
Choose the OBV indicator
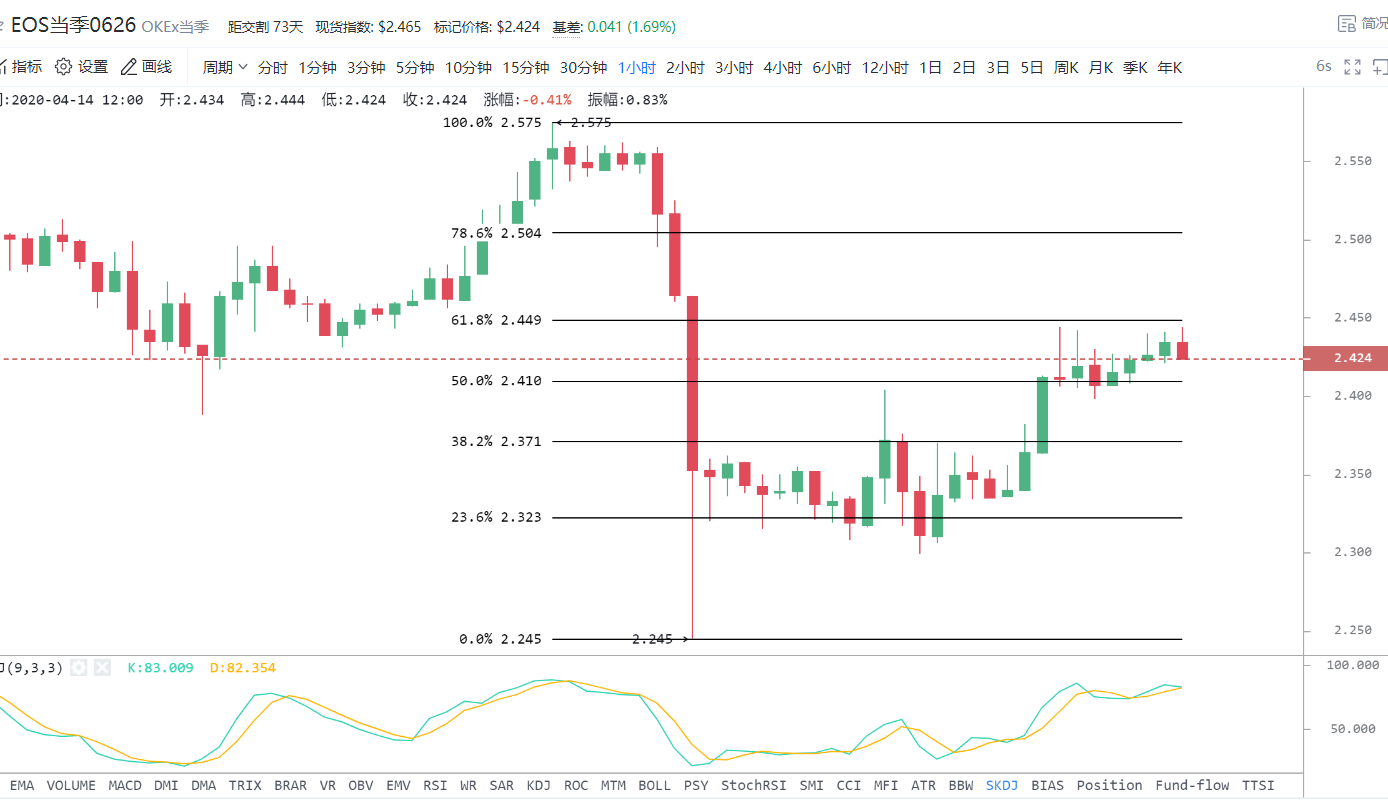point(361,785)
